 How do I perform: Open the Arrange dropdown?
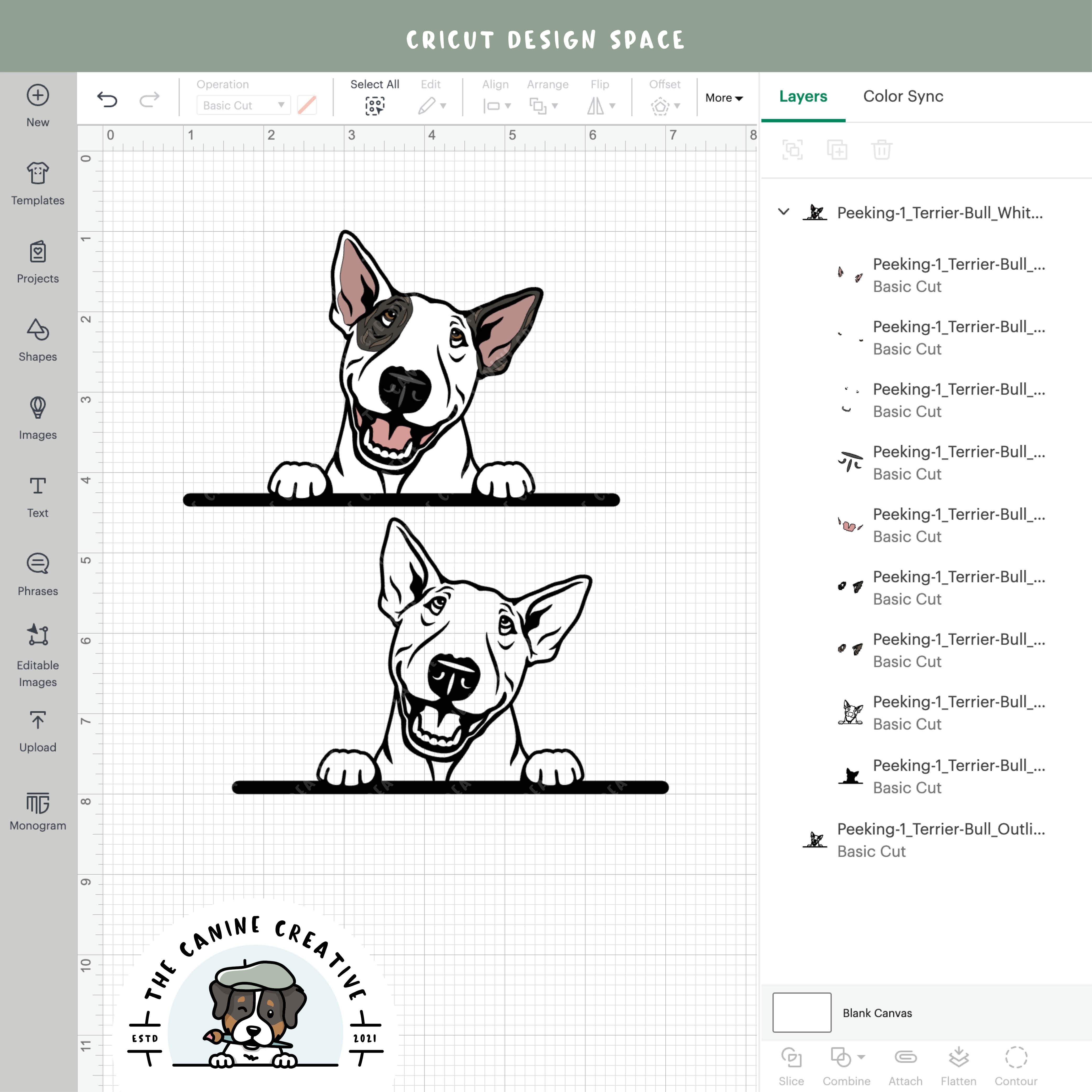(543, 105)
